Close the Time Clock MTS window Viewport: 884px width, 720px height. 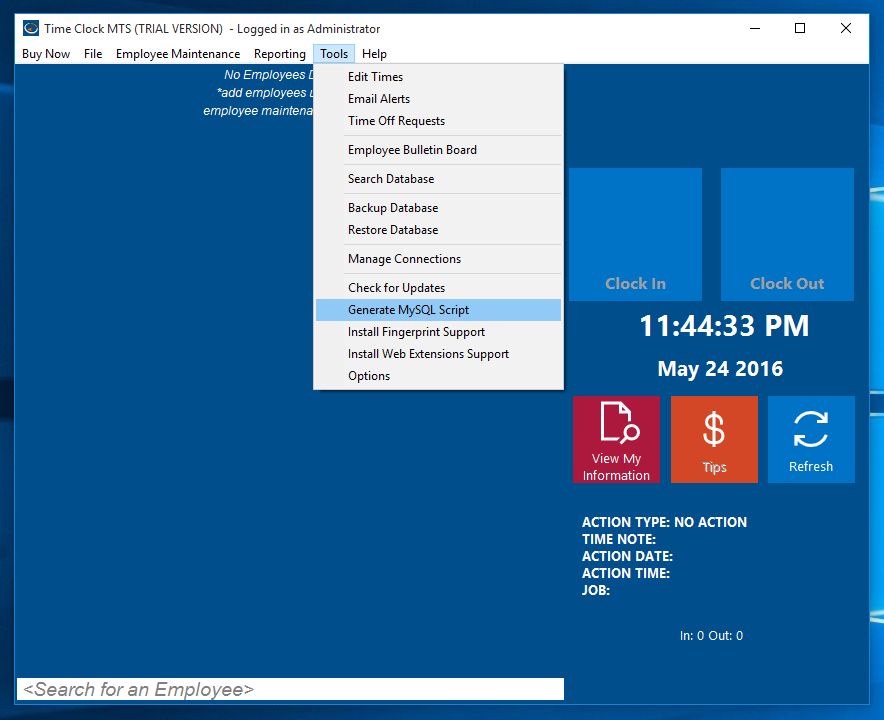tap(846, 28)
